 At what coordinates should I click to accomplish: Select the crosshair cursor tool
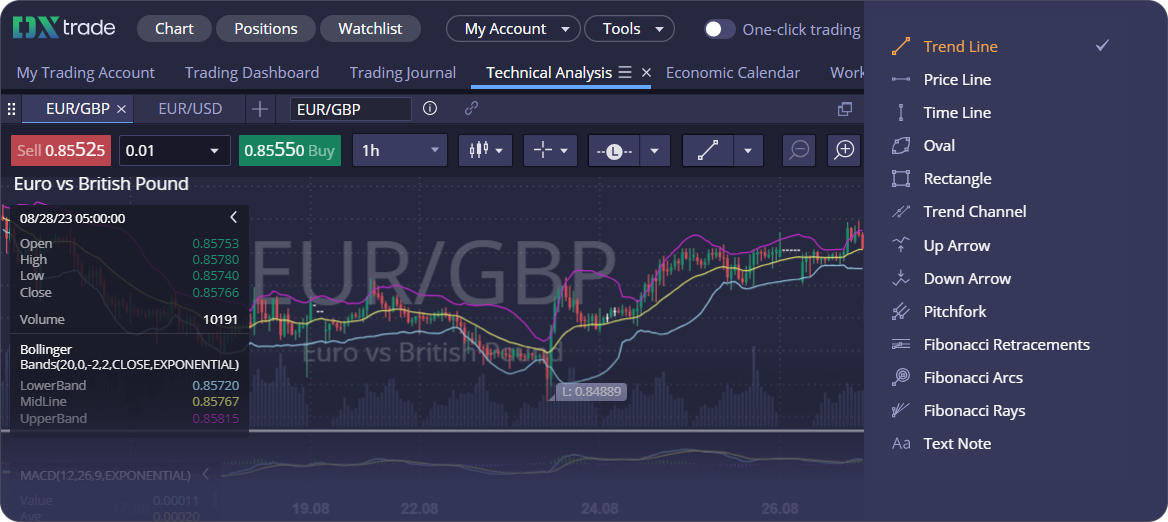[x=543, y=150]
